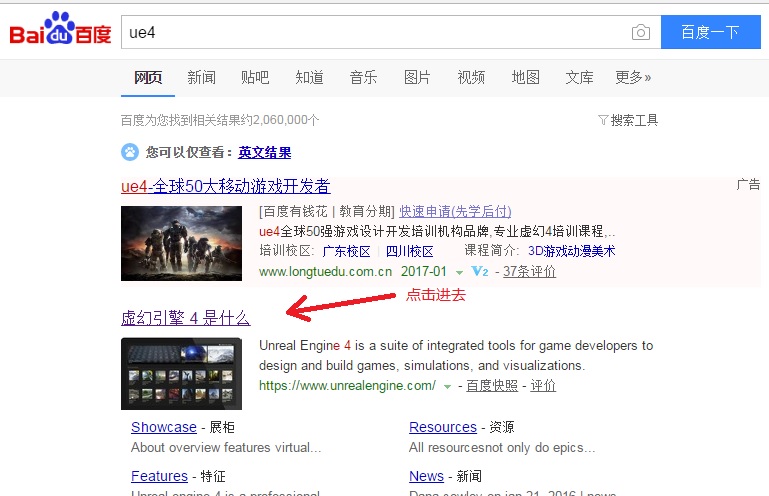Screen dimensions: 769x496
Task: Click result count text 百度为您找到相关结果约2,060,000个
Action: pyautogui.click(x=220, y=120)
